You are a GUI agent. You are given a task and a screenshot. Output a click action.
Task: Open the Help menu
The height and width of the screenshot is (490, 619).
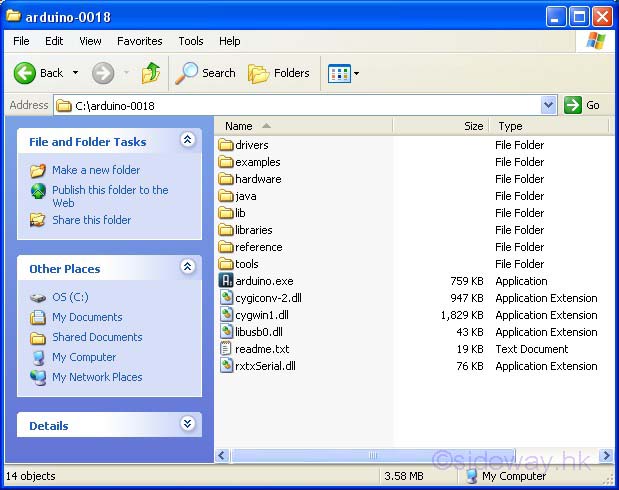coord(229,41)
